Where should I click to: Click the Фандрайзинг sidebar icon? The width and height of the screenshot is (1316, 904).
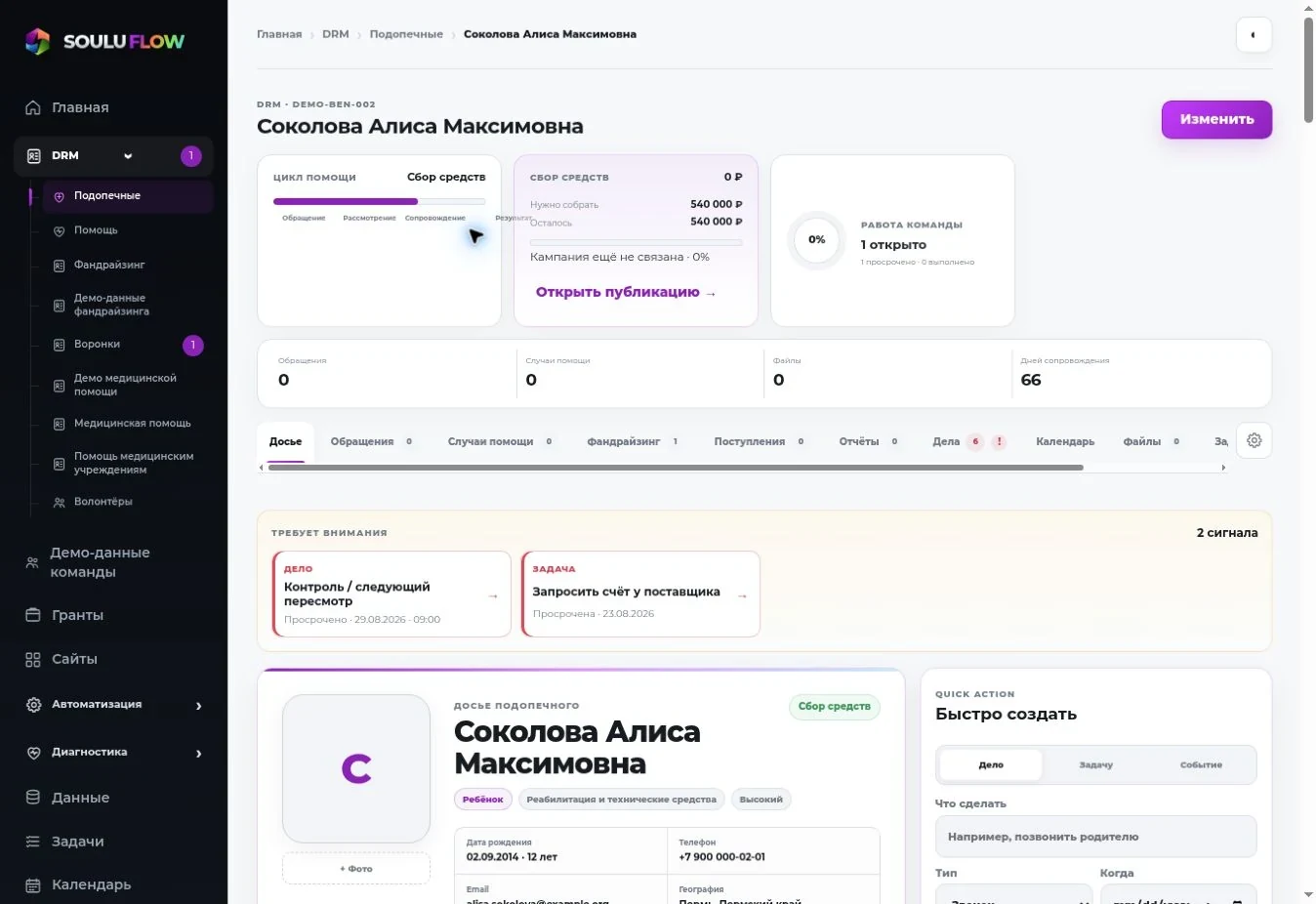(59, 266)
